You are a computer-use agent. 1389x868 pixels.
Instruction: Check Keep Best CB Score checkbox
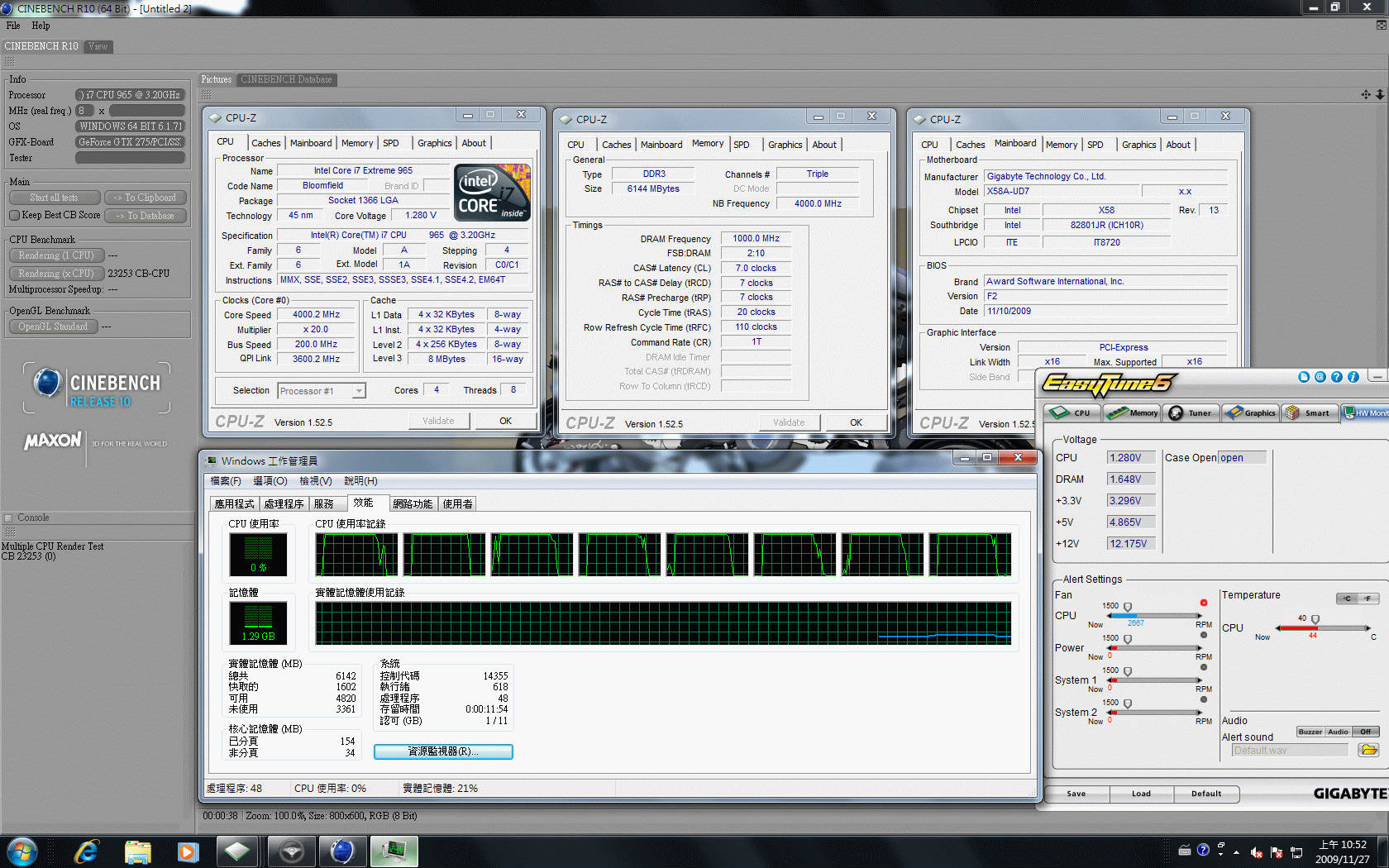tap(14, 215)
